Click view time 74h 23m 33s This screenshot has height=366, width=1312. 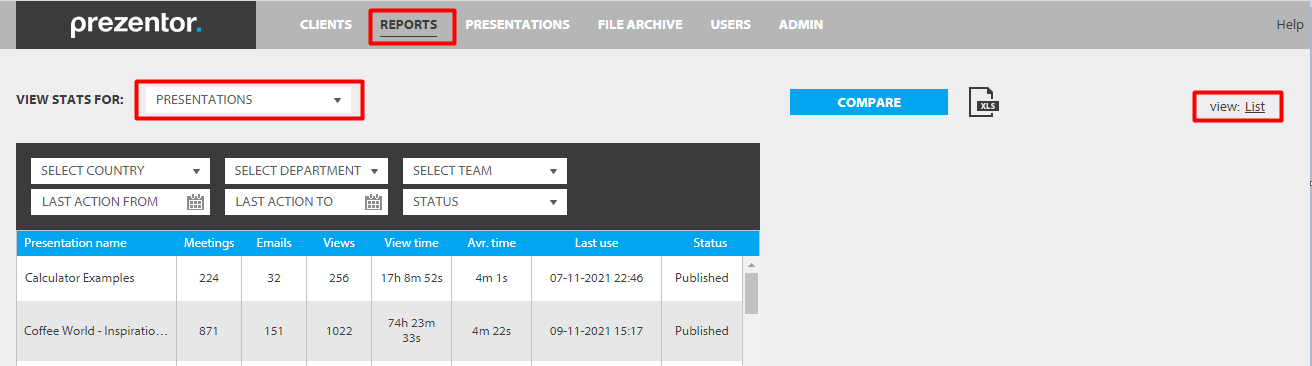tap(412, 331)
